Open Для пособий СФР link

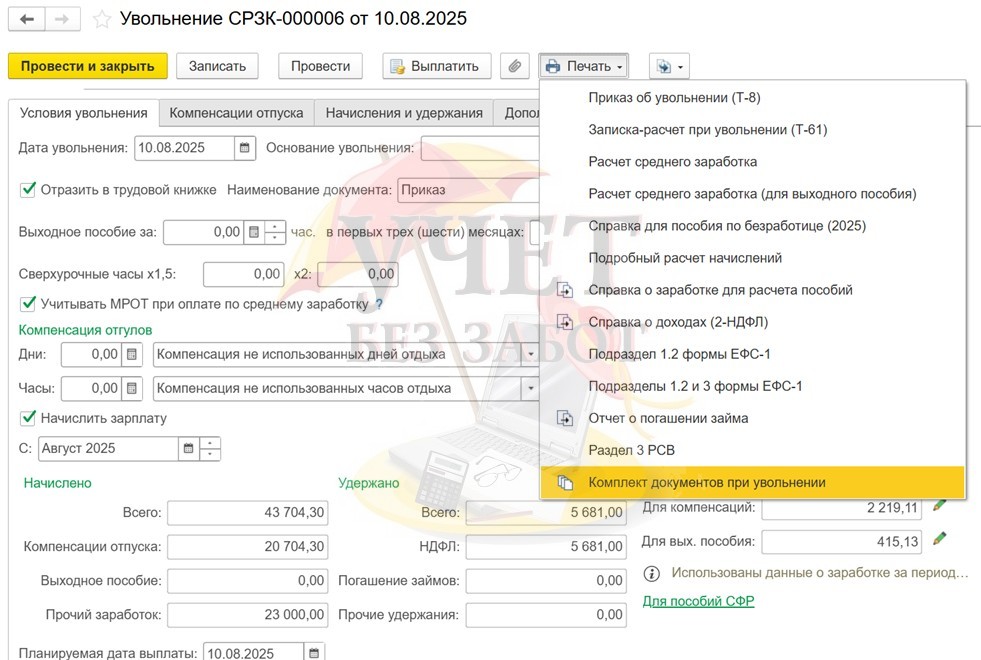[x=698, y=601]
